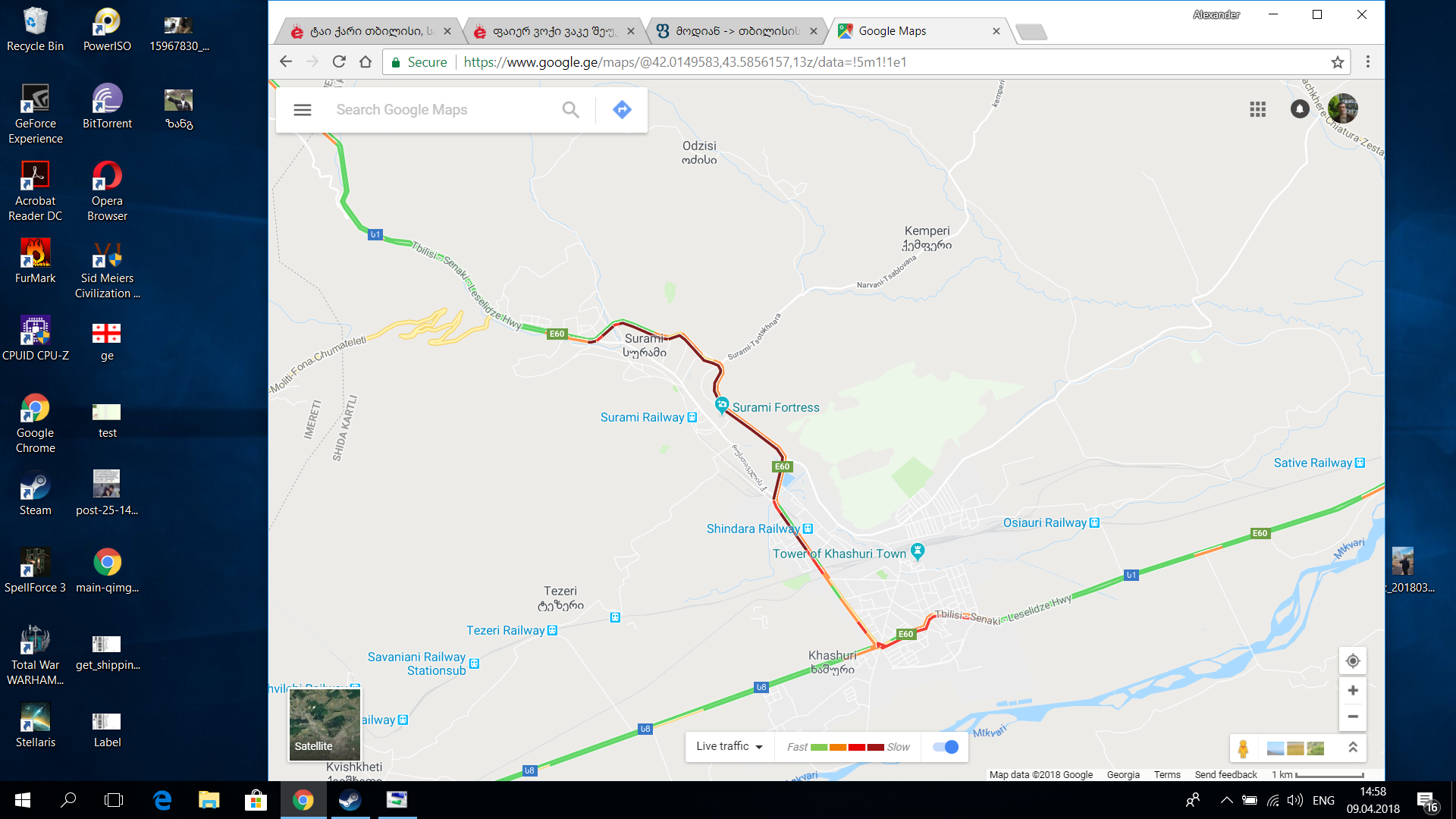Switch to the მოდიან -> თბილისი tab

coord(737,31)
